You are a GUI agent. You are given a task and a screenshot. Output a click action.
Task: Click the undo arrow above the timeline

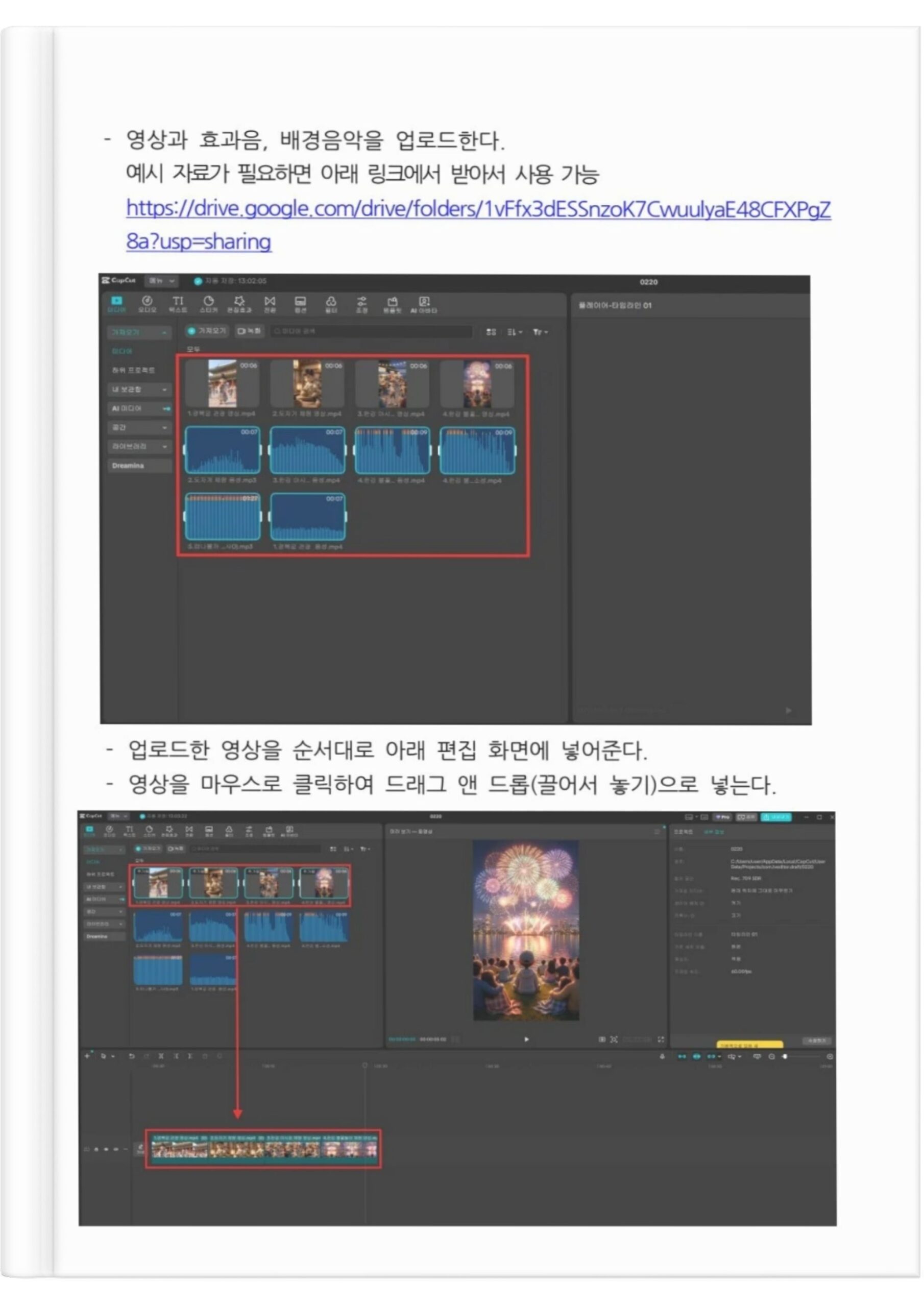pos(132,1056)
